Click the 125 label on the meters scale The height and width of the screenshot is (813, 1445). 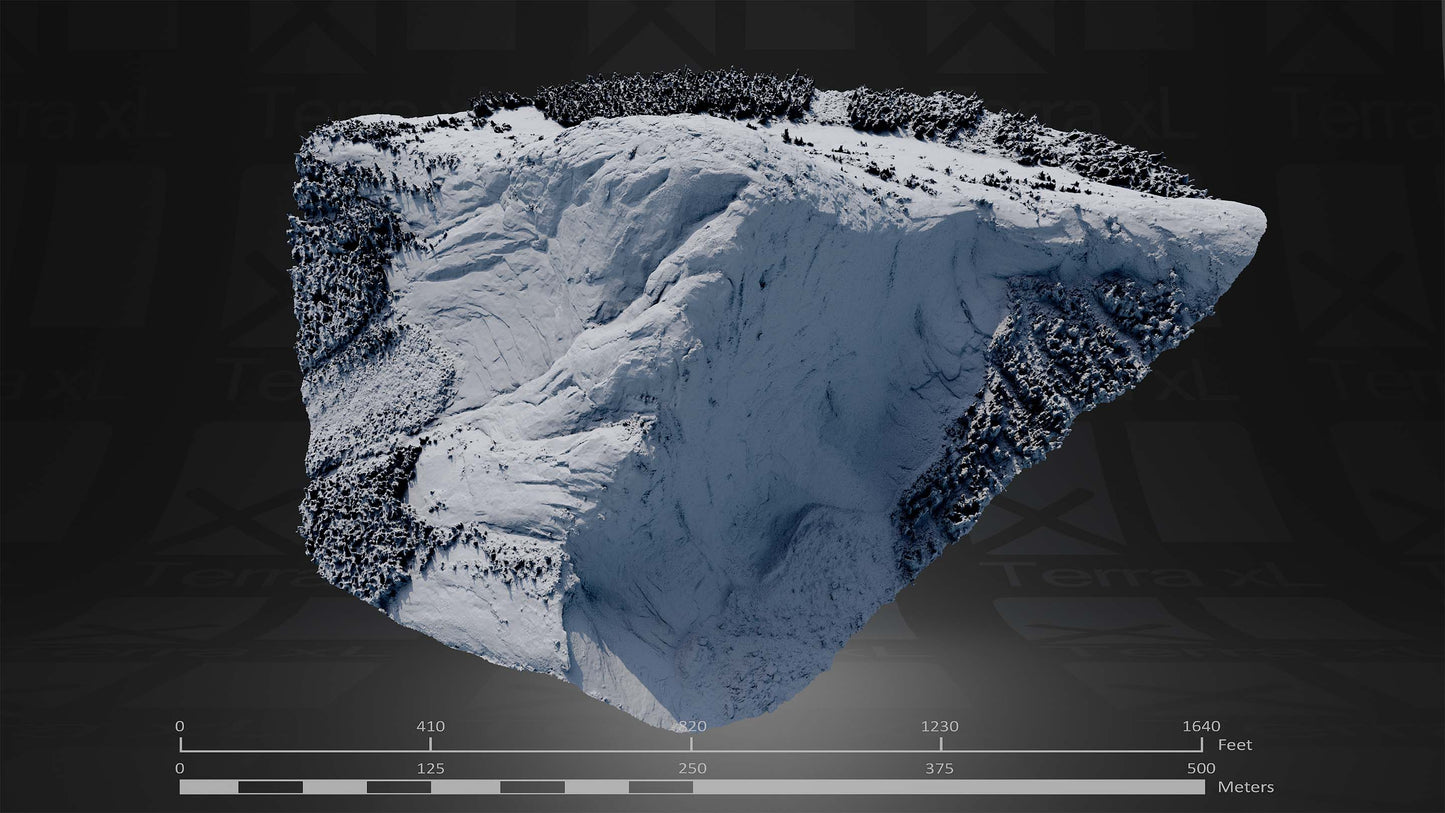[x=430, y=769]
